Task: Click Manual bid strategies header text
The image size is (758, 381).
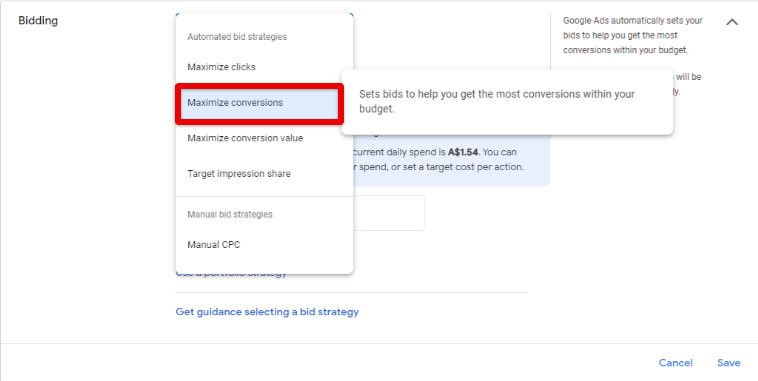Action: 230,214
